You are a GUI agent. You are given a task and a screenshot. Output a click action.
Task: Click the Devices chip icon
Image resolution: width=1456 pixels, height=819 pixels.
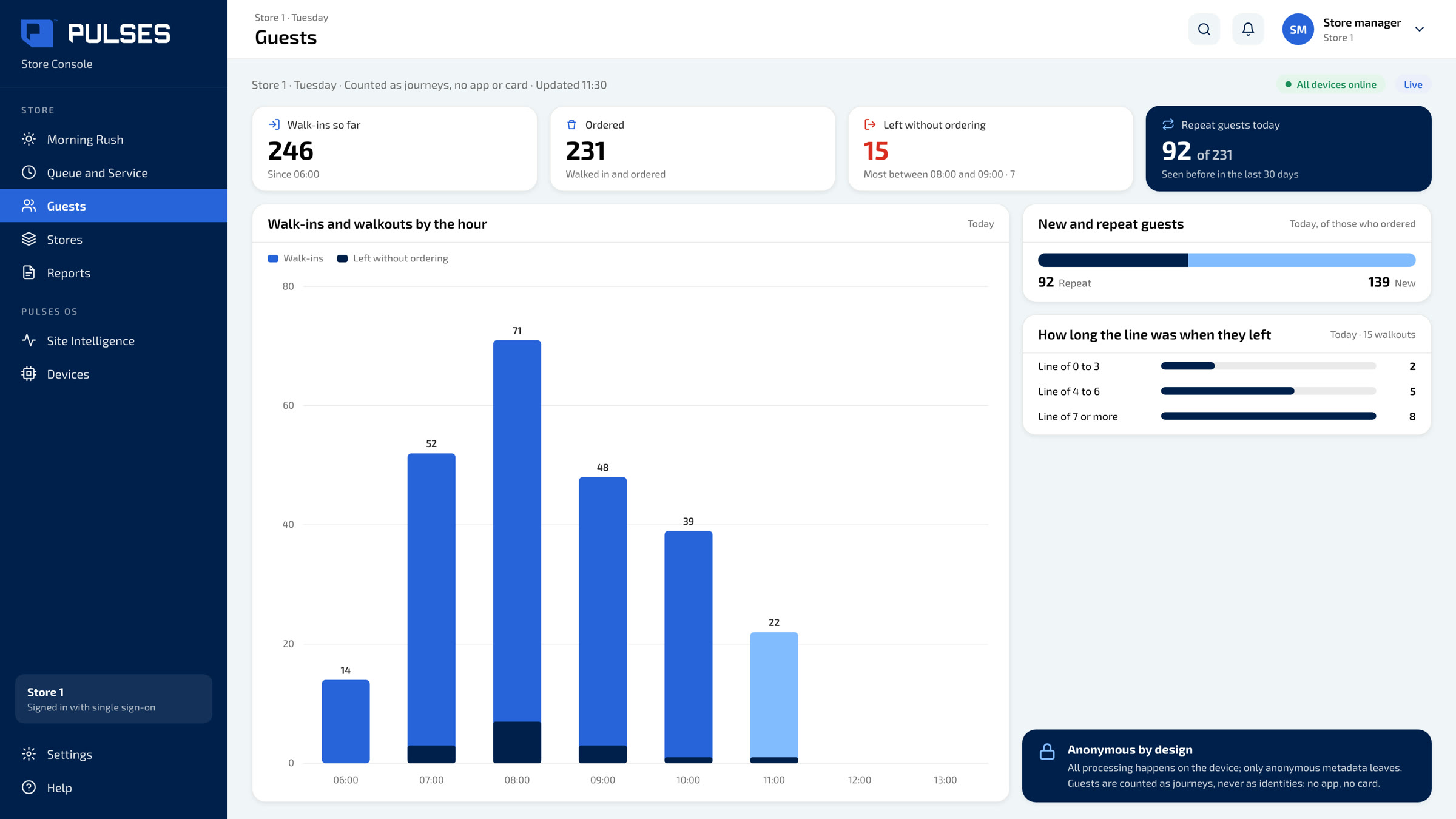tap(29, 374)
